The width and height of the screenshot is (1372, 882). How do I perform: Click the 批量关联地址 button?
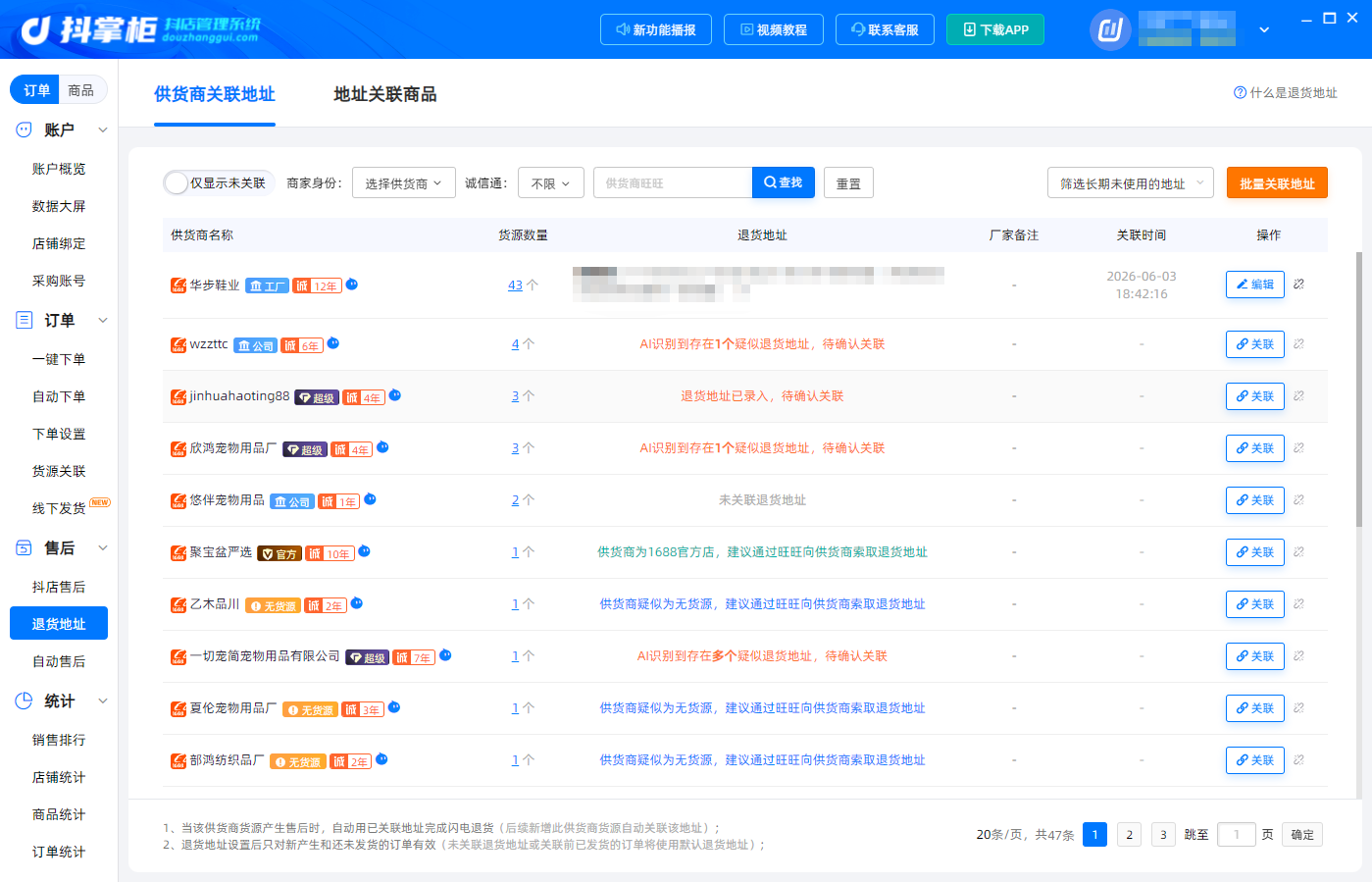pos(1277,183)
